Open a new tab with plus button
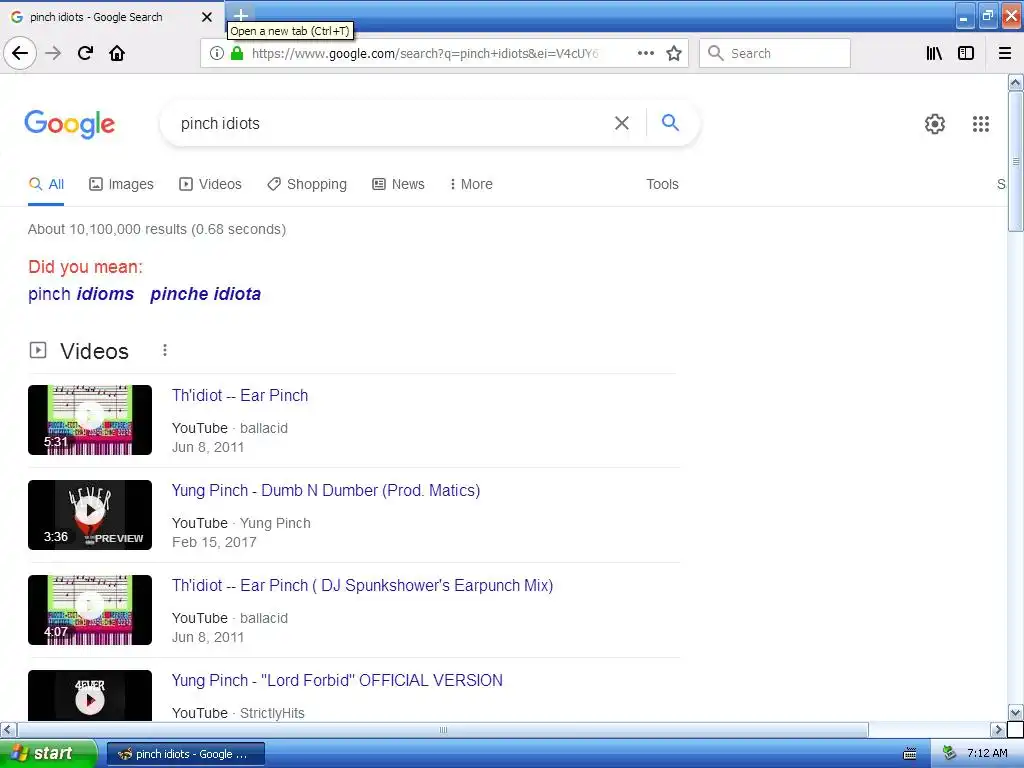The image size is (1024, 768). [240, 14]
